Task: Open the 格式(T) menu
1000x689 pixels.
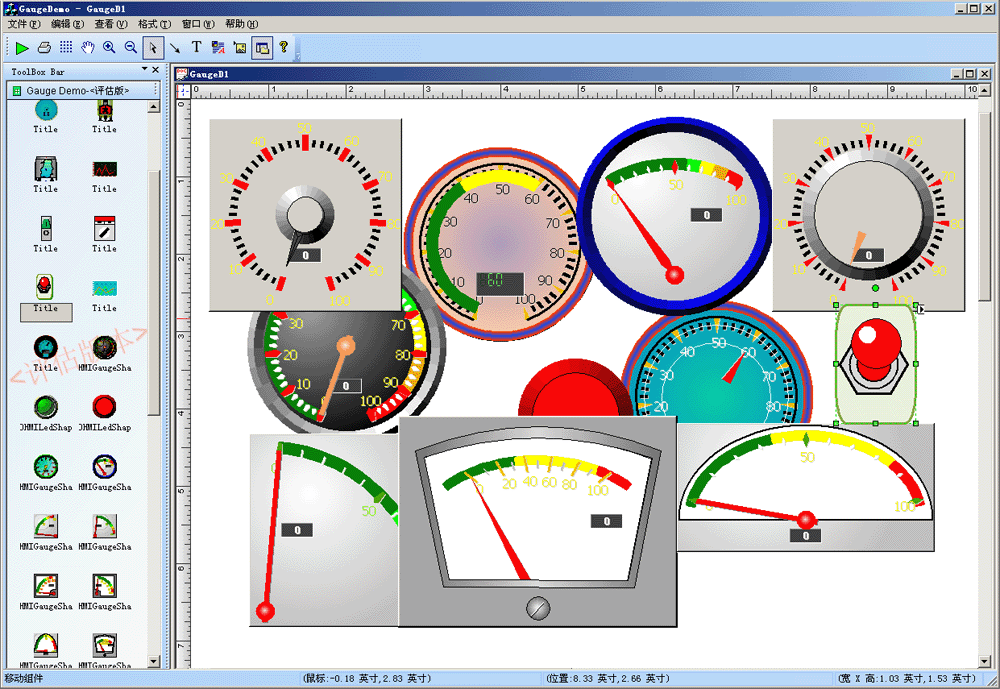Action: (154, 24)
